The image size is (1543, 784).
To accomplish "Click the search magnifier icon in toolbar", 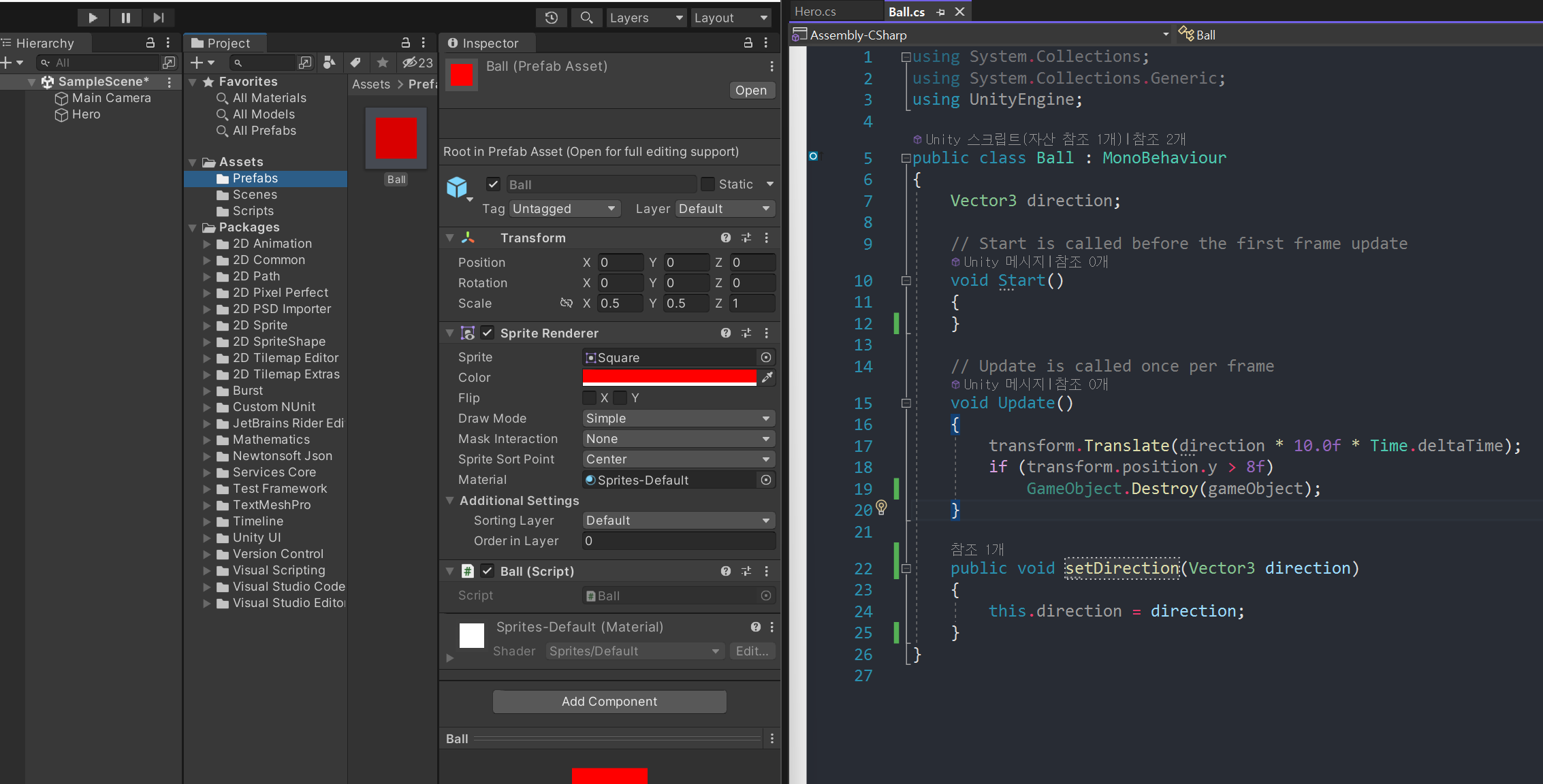I will pos(586,18).
